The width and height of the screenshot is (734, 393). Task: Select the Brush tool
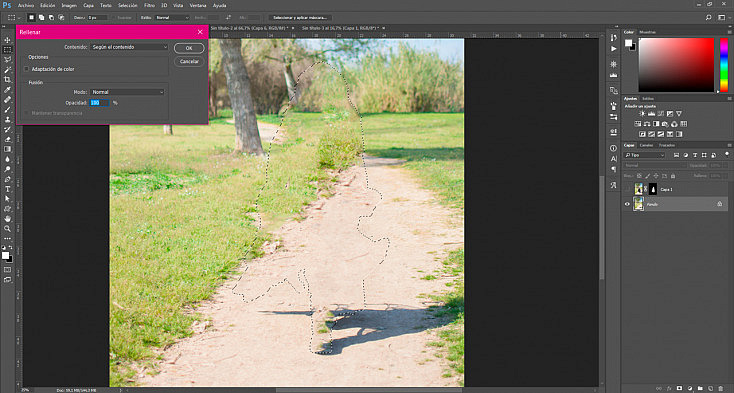point(7,109)
